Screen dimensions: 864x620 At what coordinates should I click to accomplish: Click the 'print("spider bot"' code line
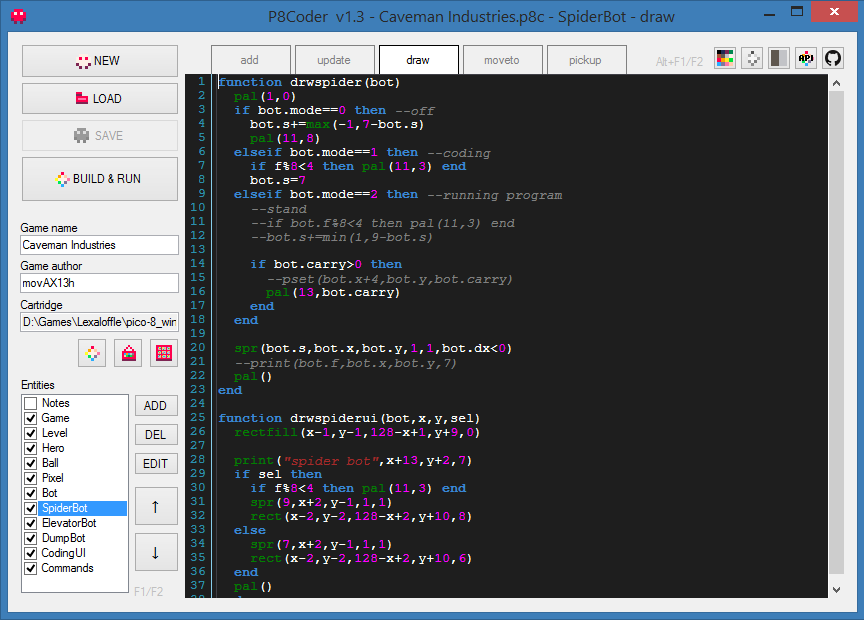click(x=353, y=461)
